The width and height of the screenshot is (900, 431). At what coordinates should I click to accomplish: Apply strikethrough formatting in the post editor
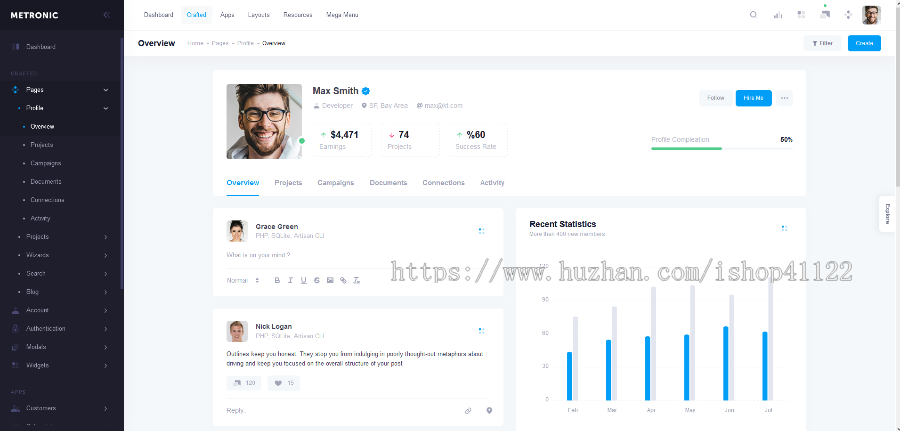[x=317, y=281]
